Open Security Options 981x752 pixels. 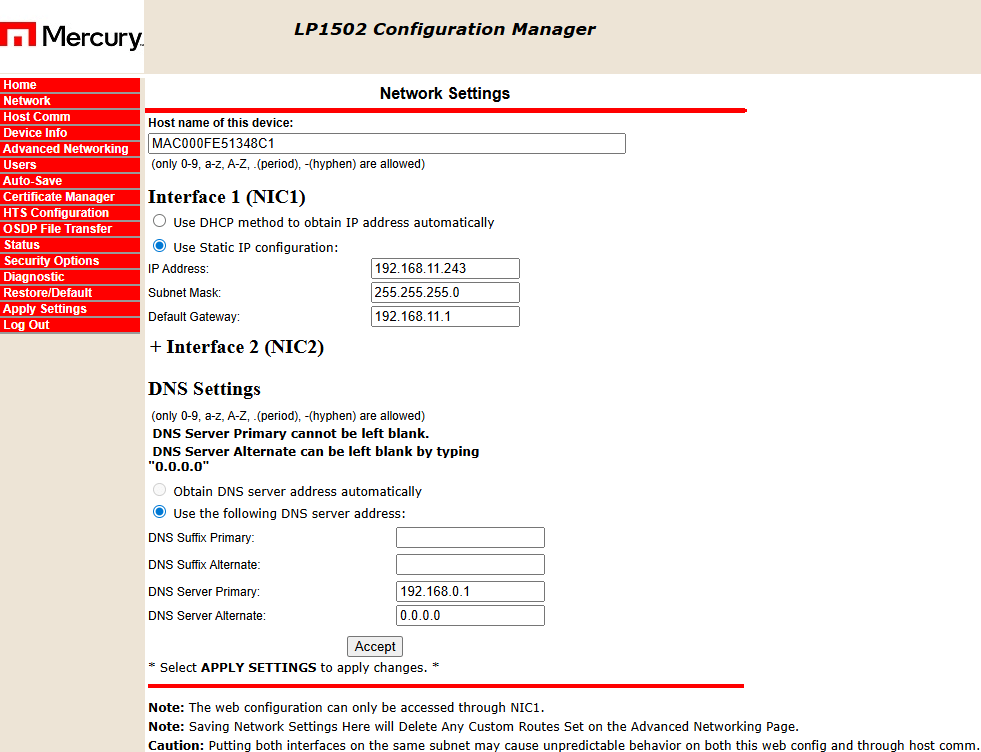coord(69,261)
